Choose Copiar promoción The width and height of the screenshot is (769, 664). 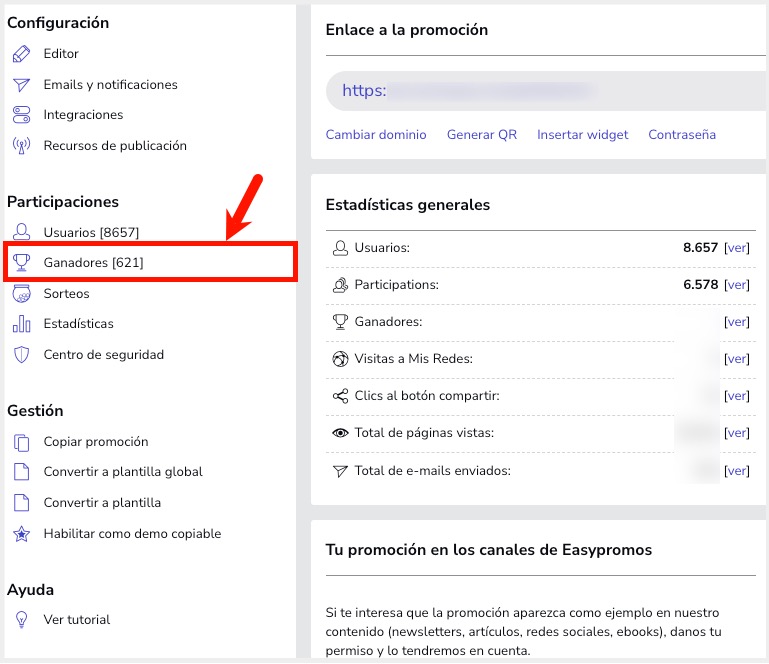point(96,442)
